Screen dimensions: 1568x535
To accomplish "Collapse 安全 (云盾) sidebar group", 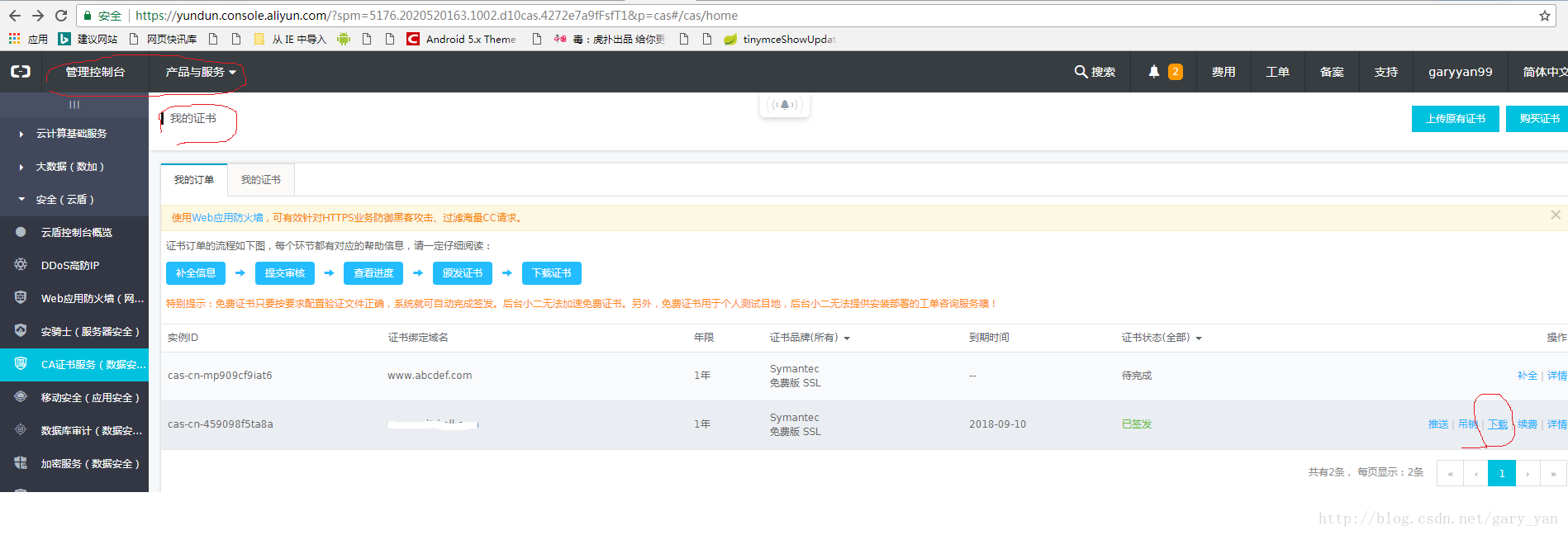I will (x=74, y=200).
